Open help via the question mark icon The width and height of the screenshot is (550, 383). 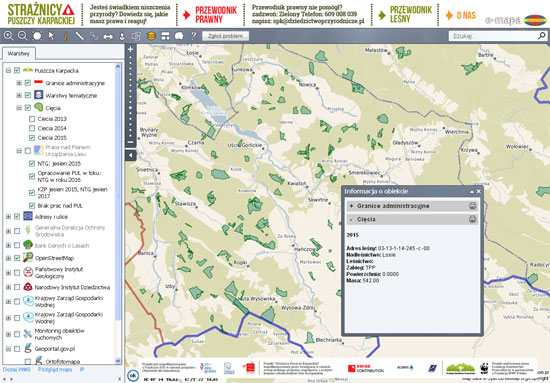coord(193,36)
